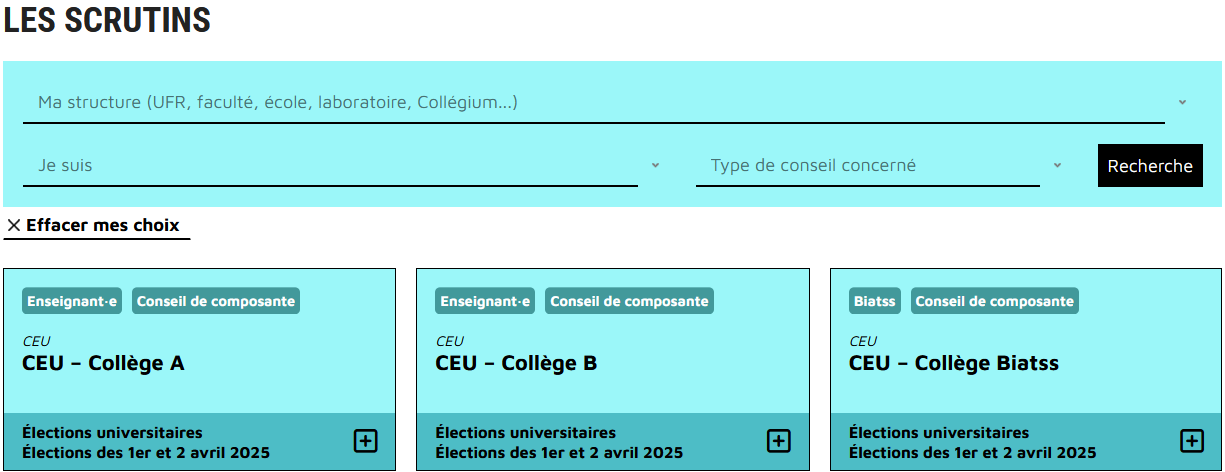The image size is (1225, 472).
Task: Expand the CEU – Collège Biatss plus icon
Action: (x=1191, y=441)
